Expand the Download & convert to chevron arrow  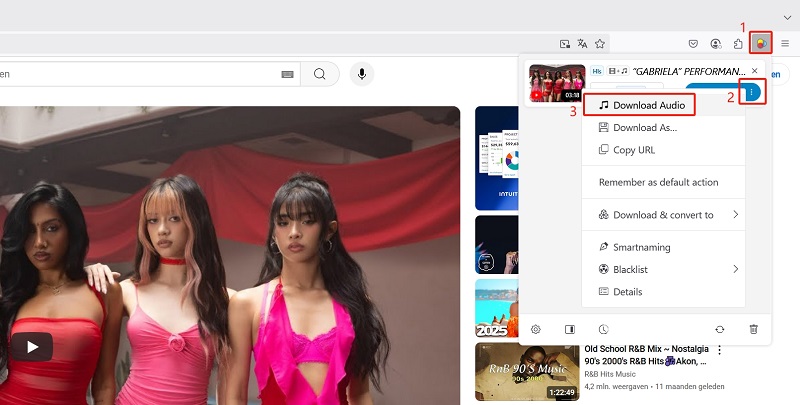[x=736, y=215]
